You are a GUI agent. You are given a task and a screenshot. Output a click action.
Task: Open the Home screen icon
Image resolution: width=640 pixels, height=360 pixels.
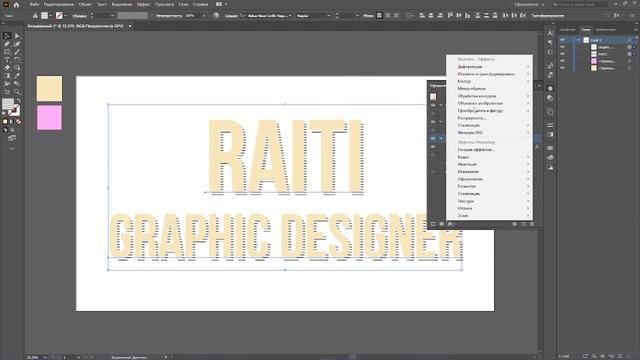tap(16, 4)
